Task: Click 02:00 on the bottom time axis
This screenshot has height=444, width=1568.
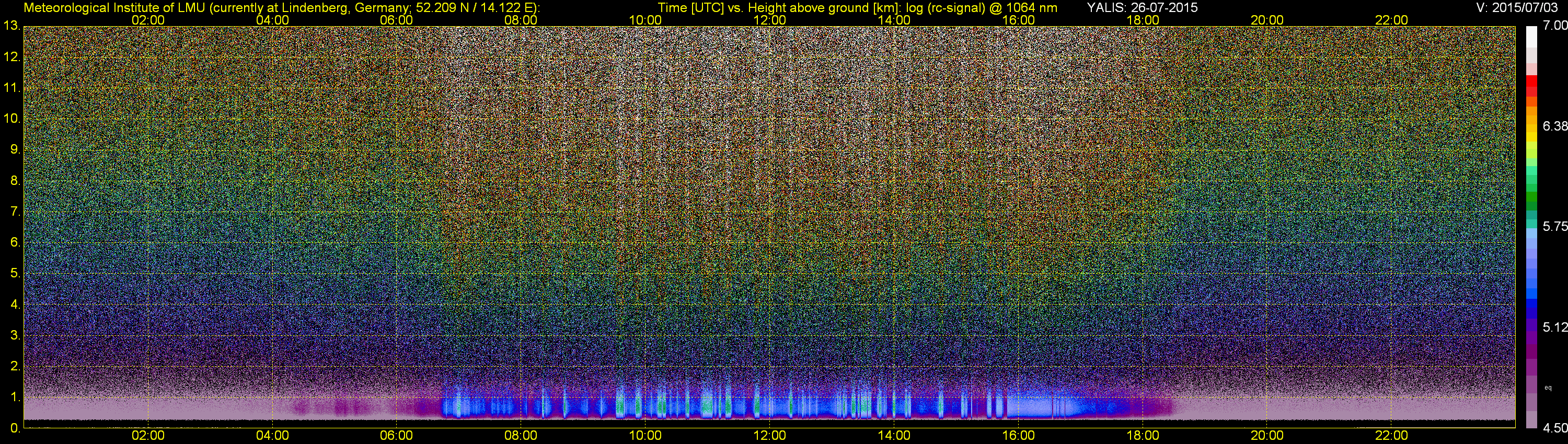Action: click(148, 436)
